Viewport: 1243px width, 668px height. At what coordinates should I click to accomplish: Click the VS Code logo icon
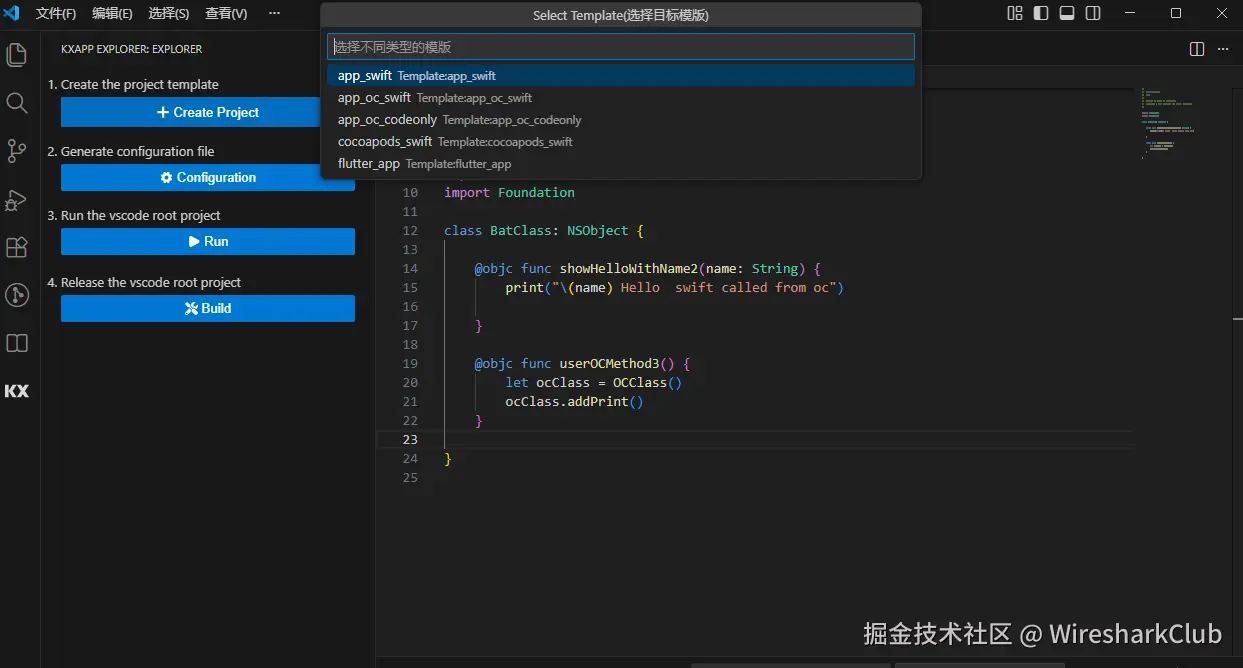12,13
